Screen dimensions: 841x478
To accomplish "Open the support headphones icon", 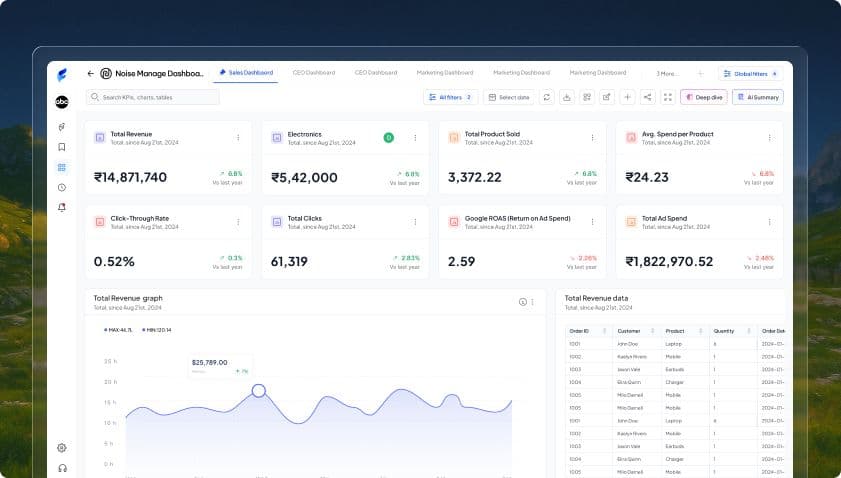I will [x=62, y=468].
